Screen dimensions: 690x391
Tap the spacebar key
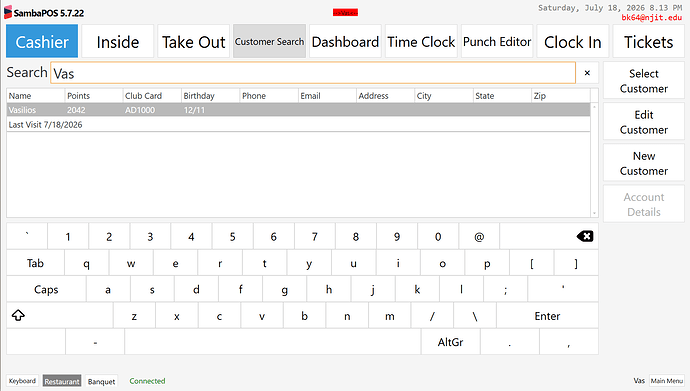coord(272,342)
